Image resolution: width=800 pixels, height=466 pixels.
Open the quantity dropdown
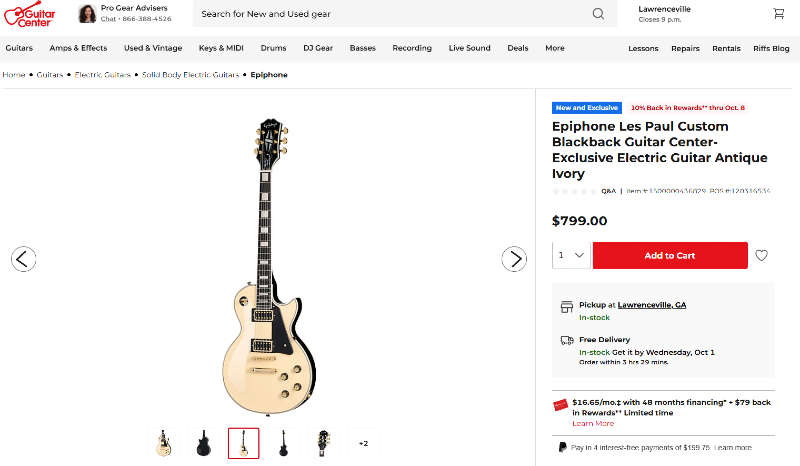coord(571,255)
